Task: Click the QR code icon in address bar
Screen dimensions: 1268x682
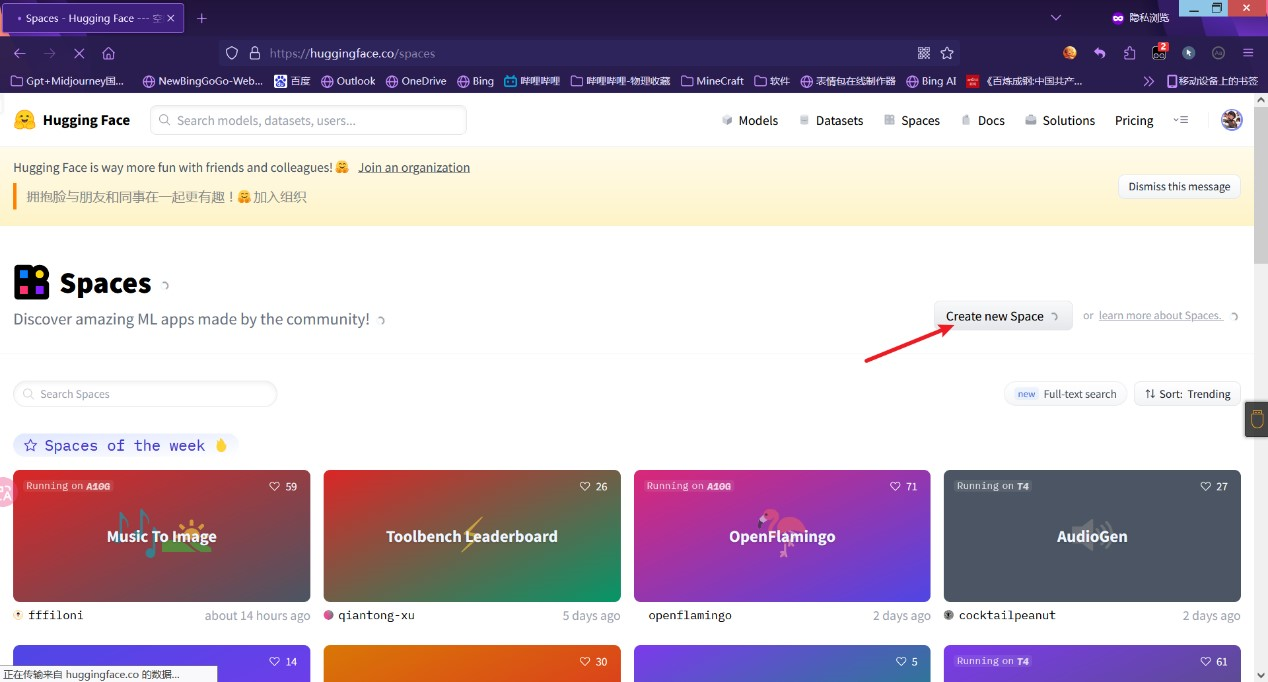Action: tap(924, 53)
